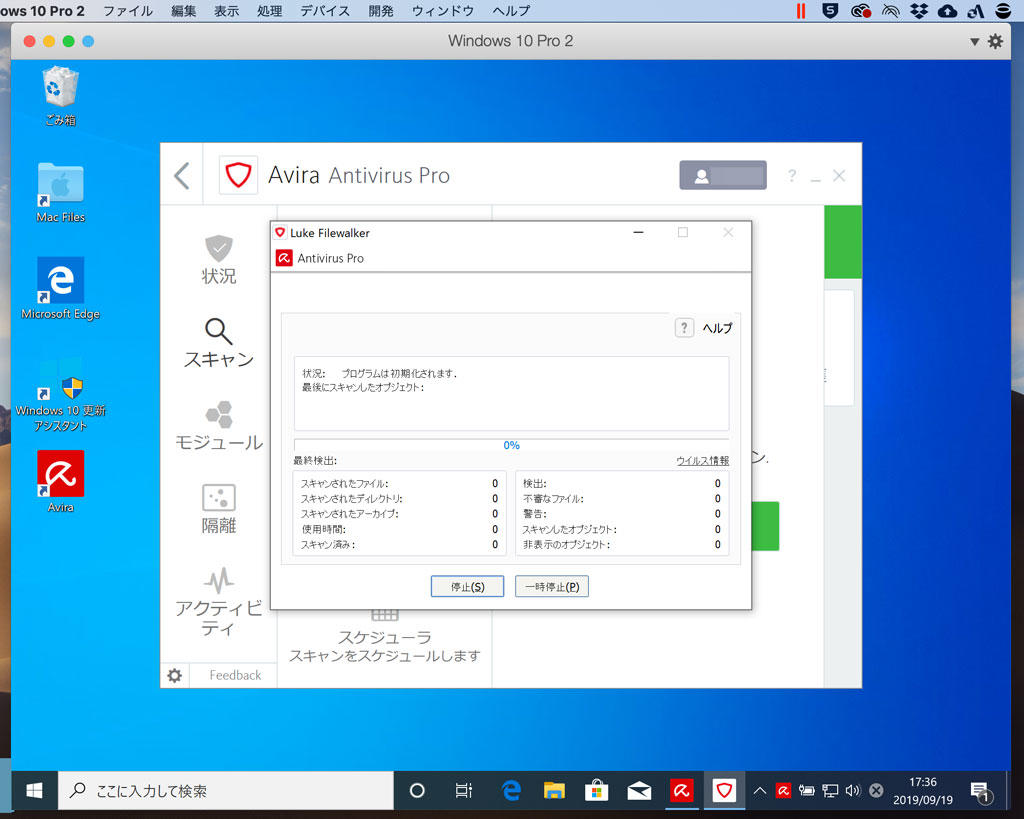Expand hidden system tray icons
The image size is (1024, 819).
pos(760,791)
